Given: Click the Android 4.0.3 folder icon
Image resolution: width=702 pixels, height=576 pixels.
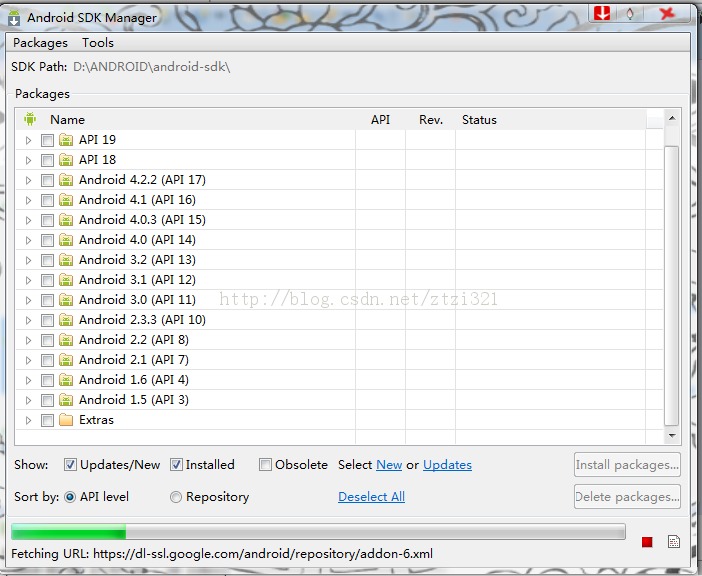Looking at the screenshot, I should point(66,220).
